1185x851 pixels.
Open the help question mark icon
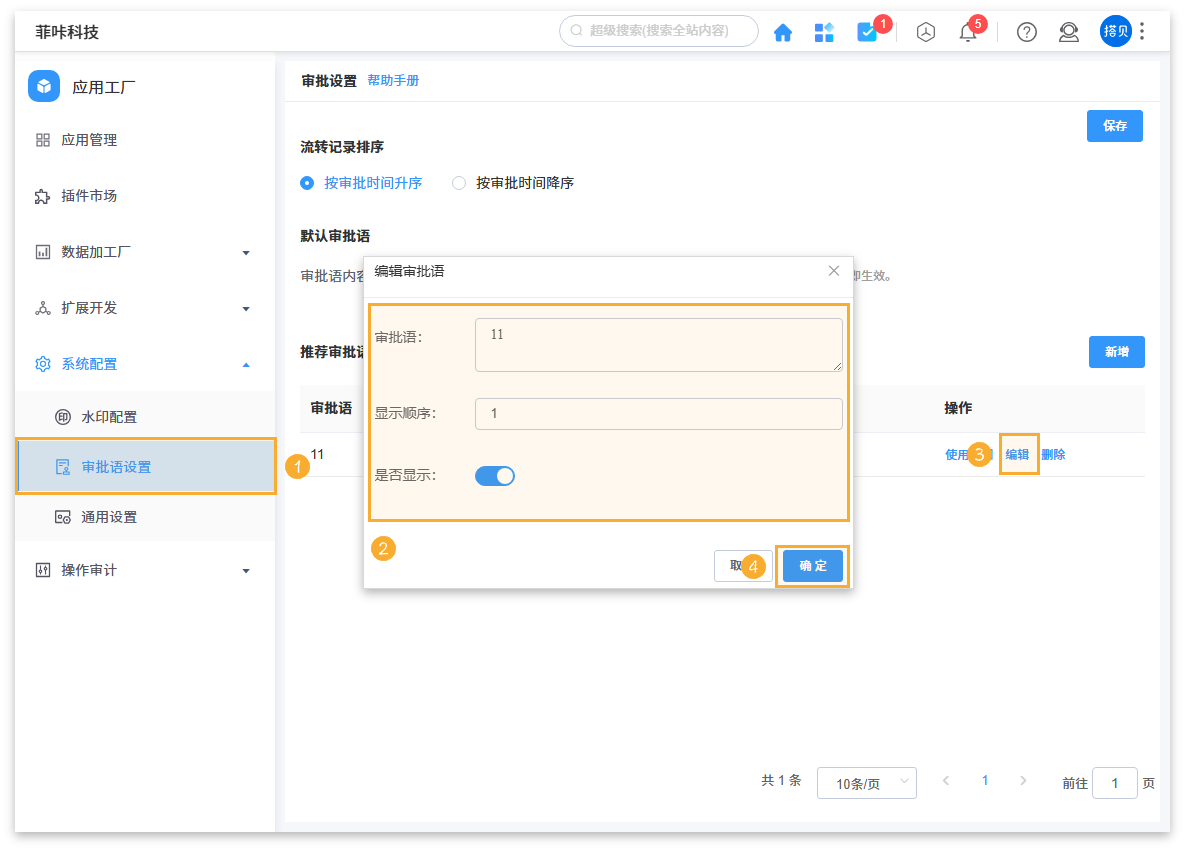[x=1026, y=32]
